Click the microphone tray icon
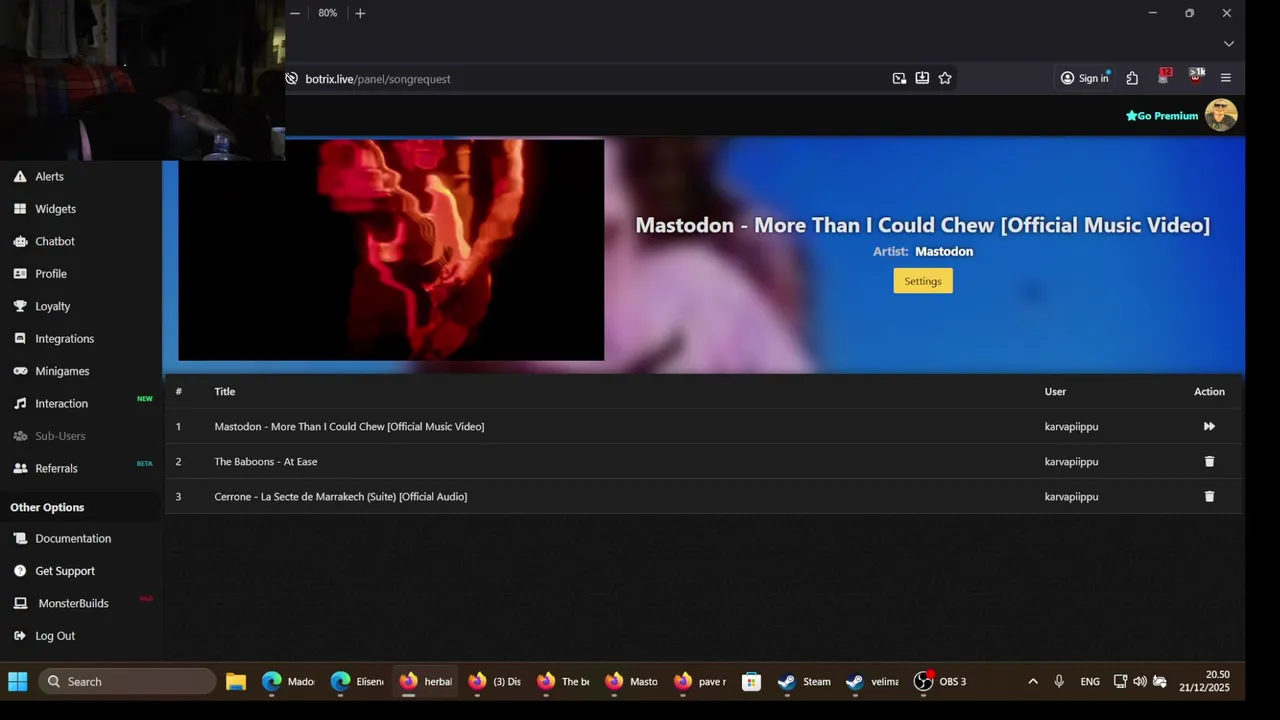1280x720 pixels. (1059, 681)
